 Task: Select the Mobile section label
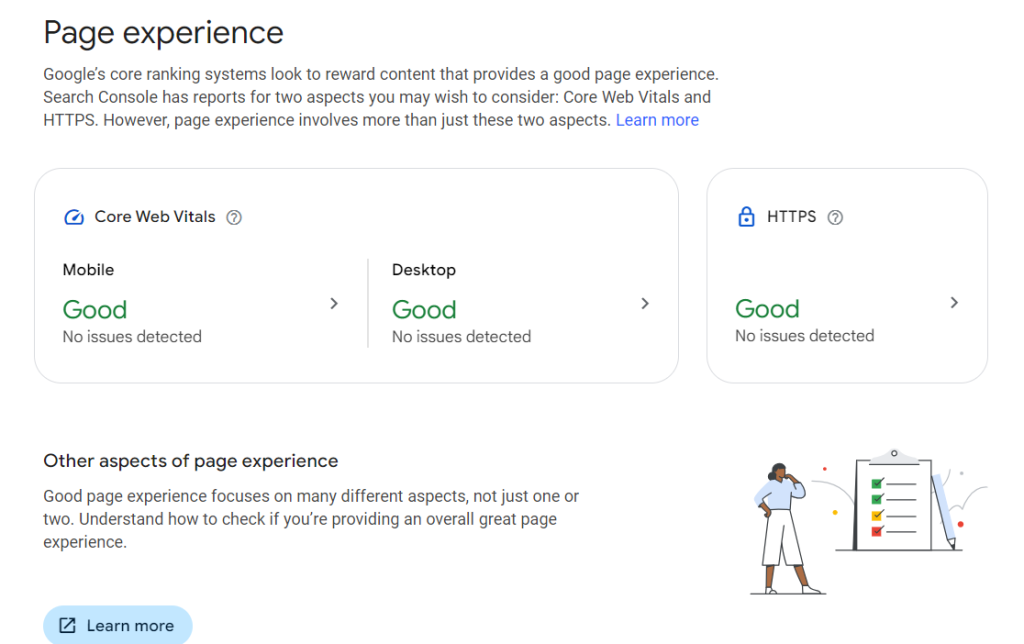pyautogui.click(x=88, y=269)
